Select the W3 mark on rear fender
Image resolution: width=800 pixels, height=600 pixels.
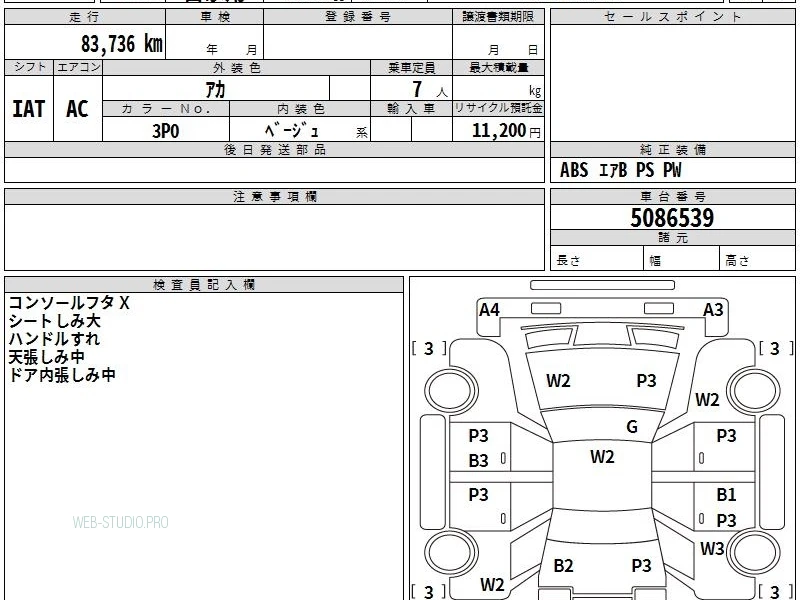(x=712, y=549)
